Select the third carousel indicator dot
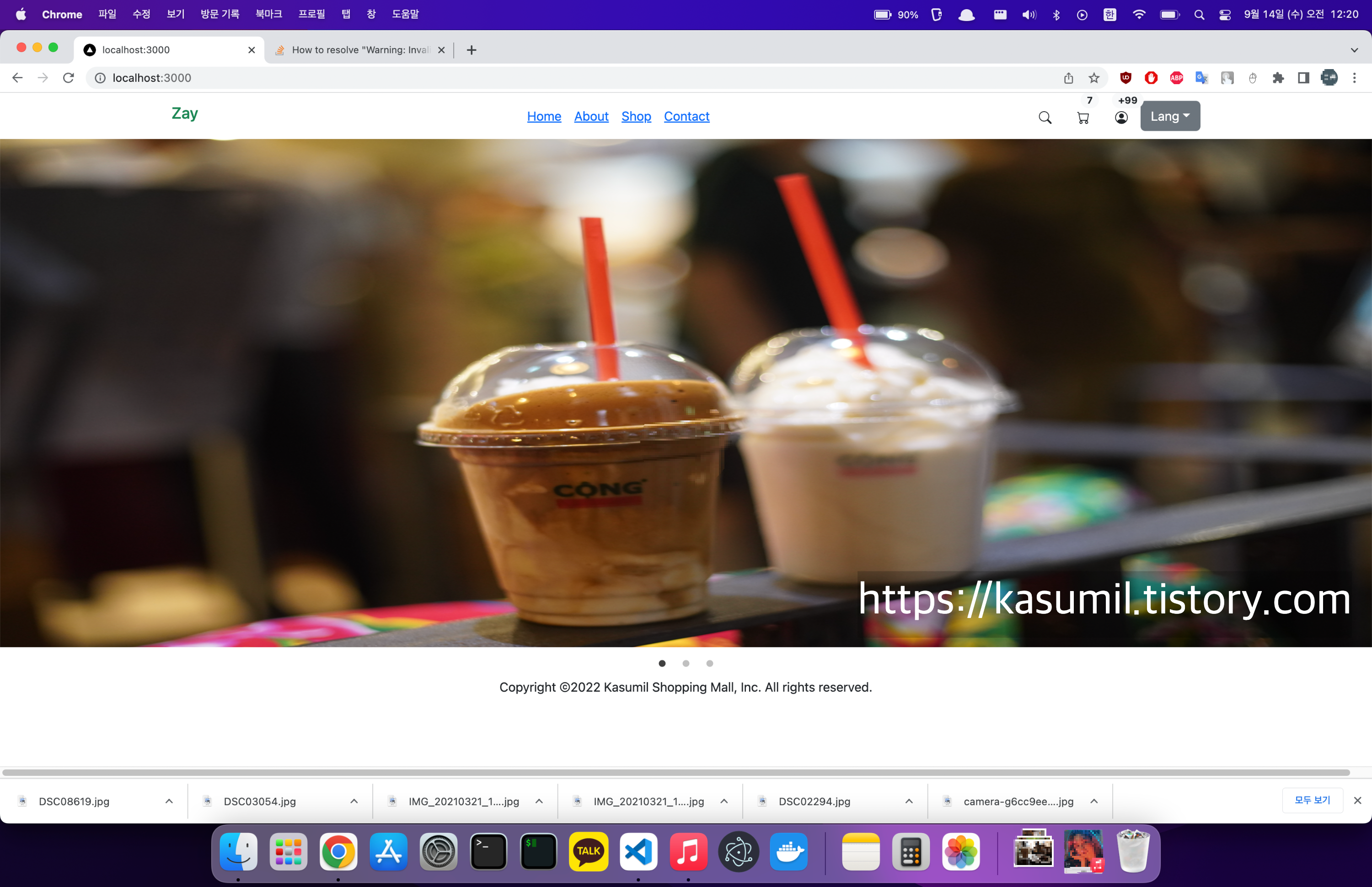Image resolution: width=1372 pixels, height=887 pixels. coord(709,663)
